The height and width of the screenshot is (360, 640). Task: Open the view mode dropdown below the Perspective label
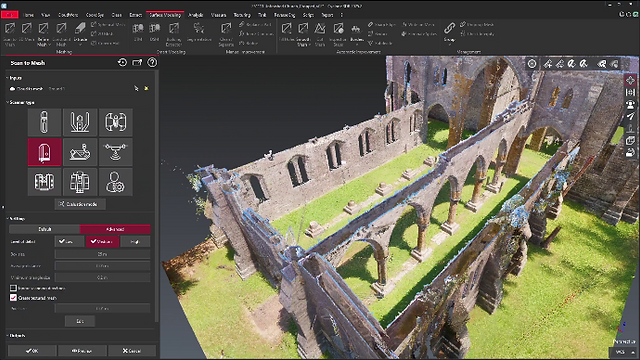624,352
